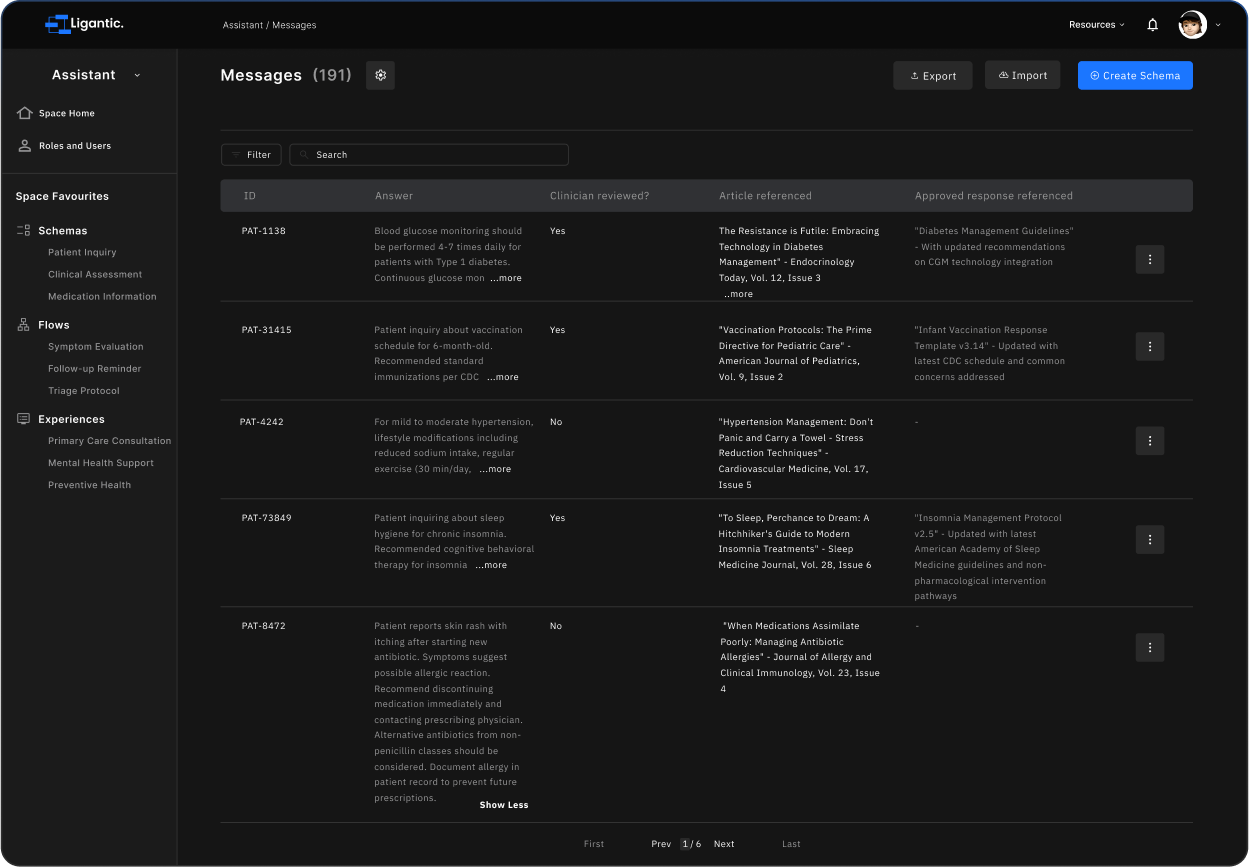This screenshot has width=1249, height=867.
Task: Click the Experiences section icon in sidebar
Action: tap(22, 419)
